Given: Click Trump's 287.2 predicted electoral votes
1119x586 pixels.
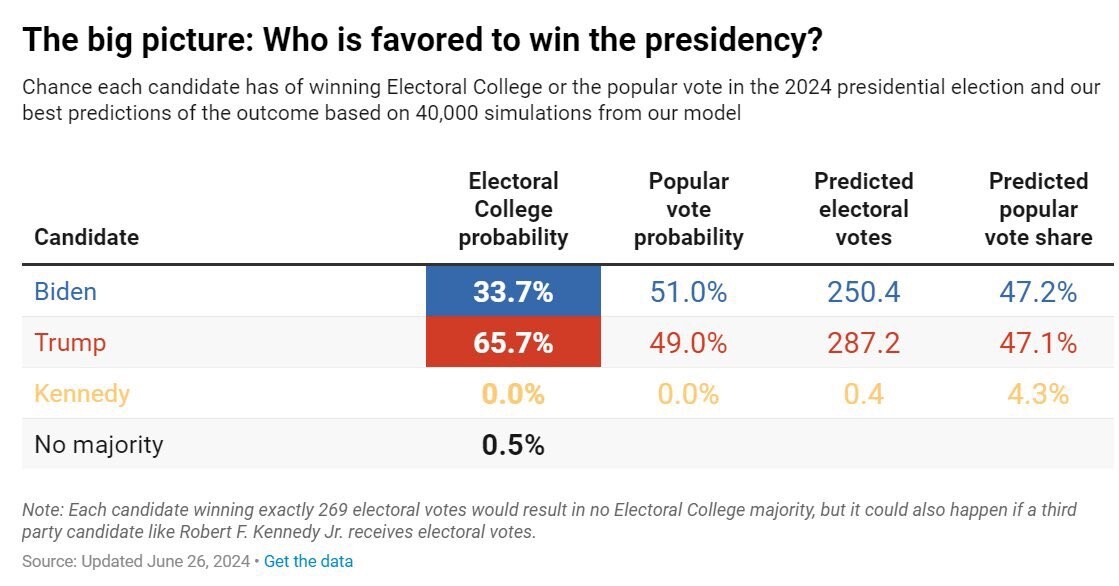Looking at the screenshot, I should click(x=864, y=343).
